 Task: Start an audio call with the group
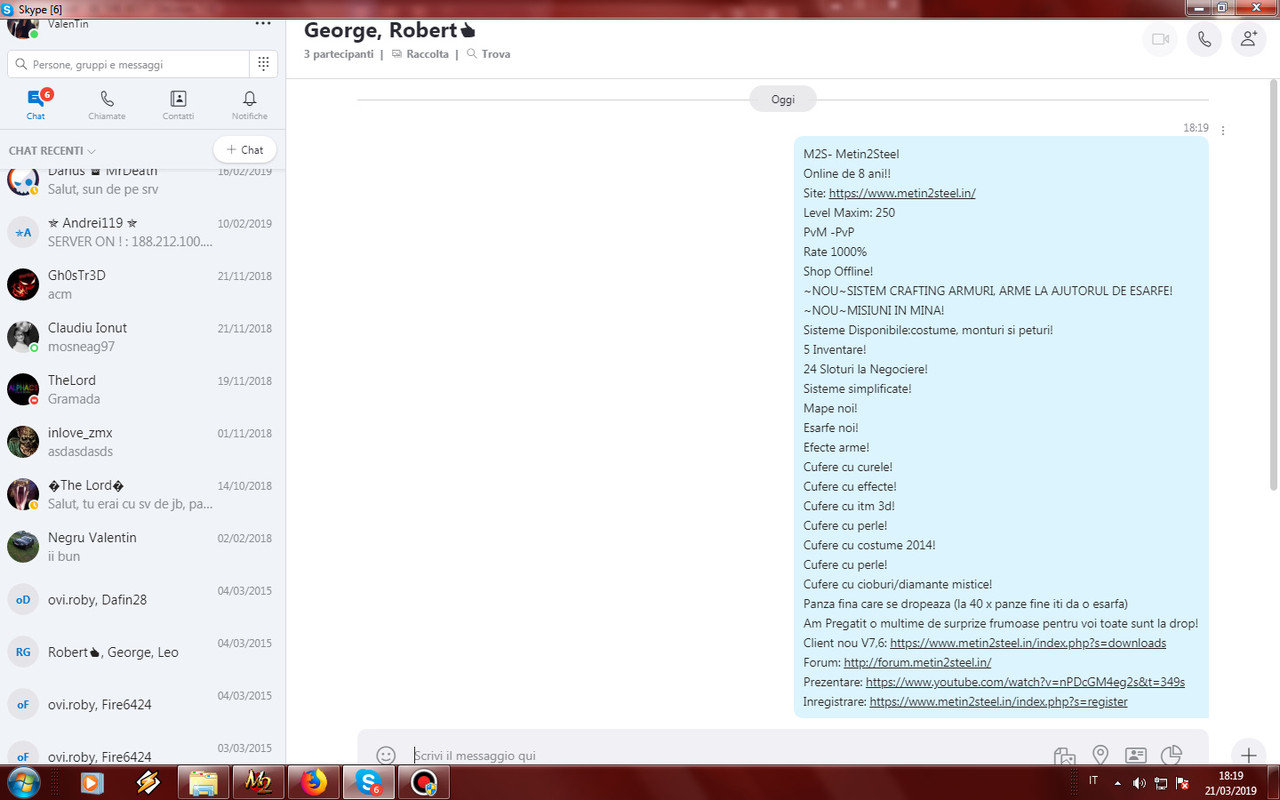tap(1204, 39)
